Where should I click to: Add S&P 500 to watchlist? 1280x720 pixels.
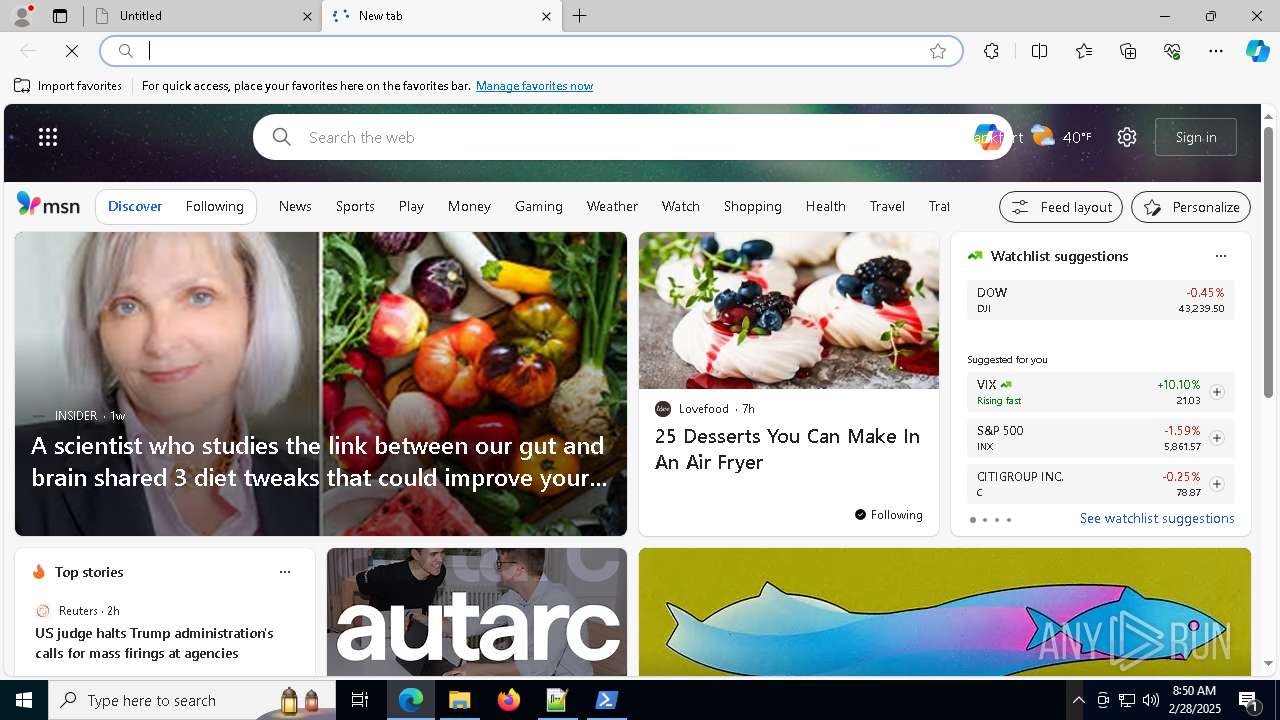1216,438
